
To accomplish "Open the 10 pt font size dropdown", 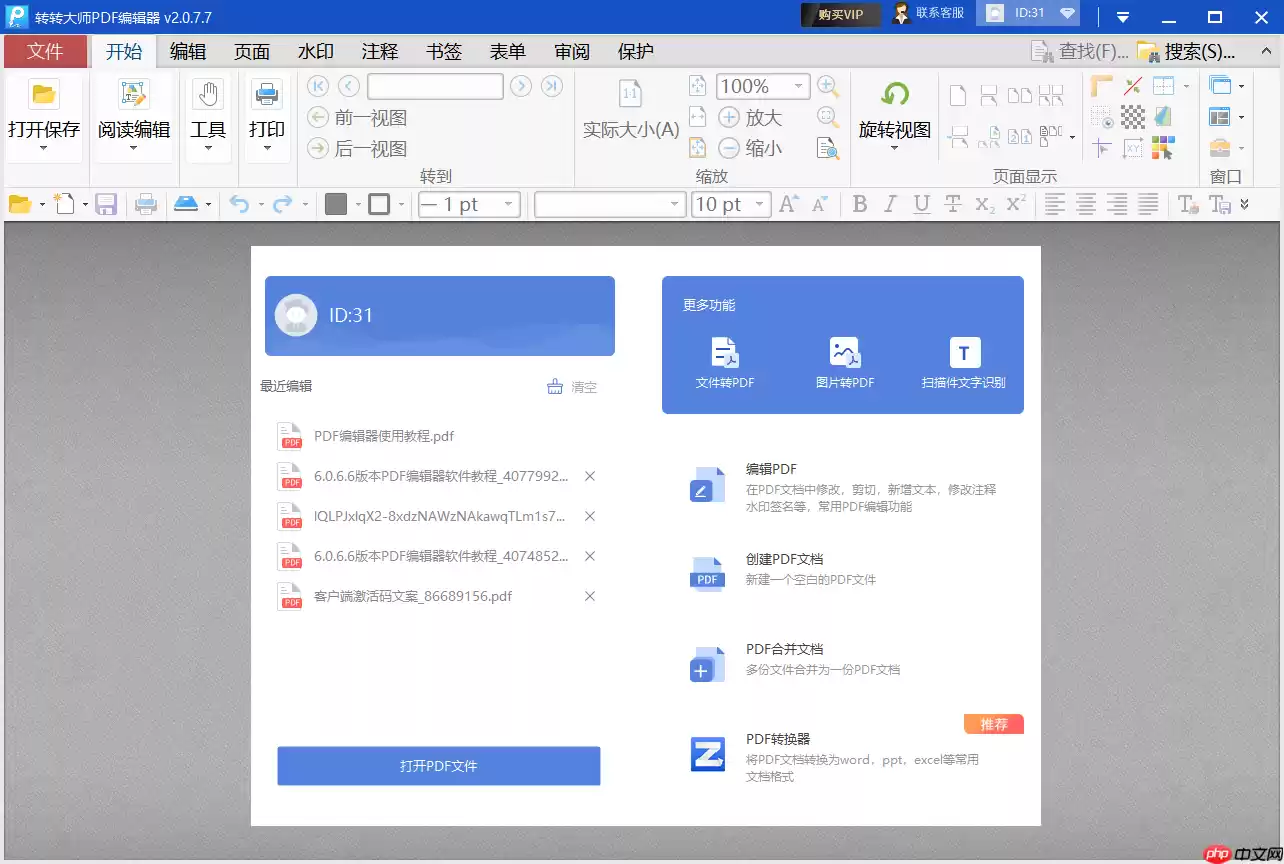I will (731, 204).
